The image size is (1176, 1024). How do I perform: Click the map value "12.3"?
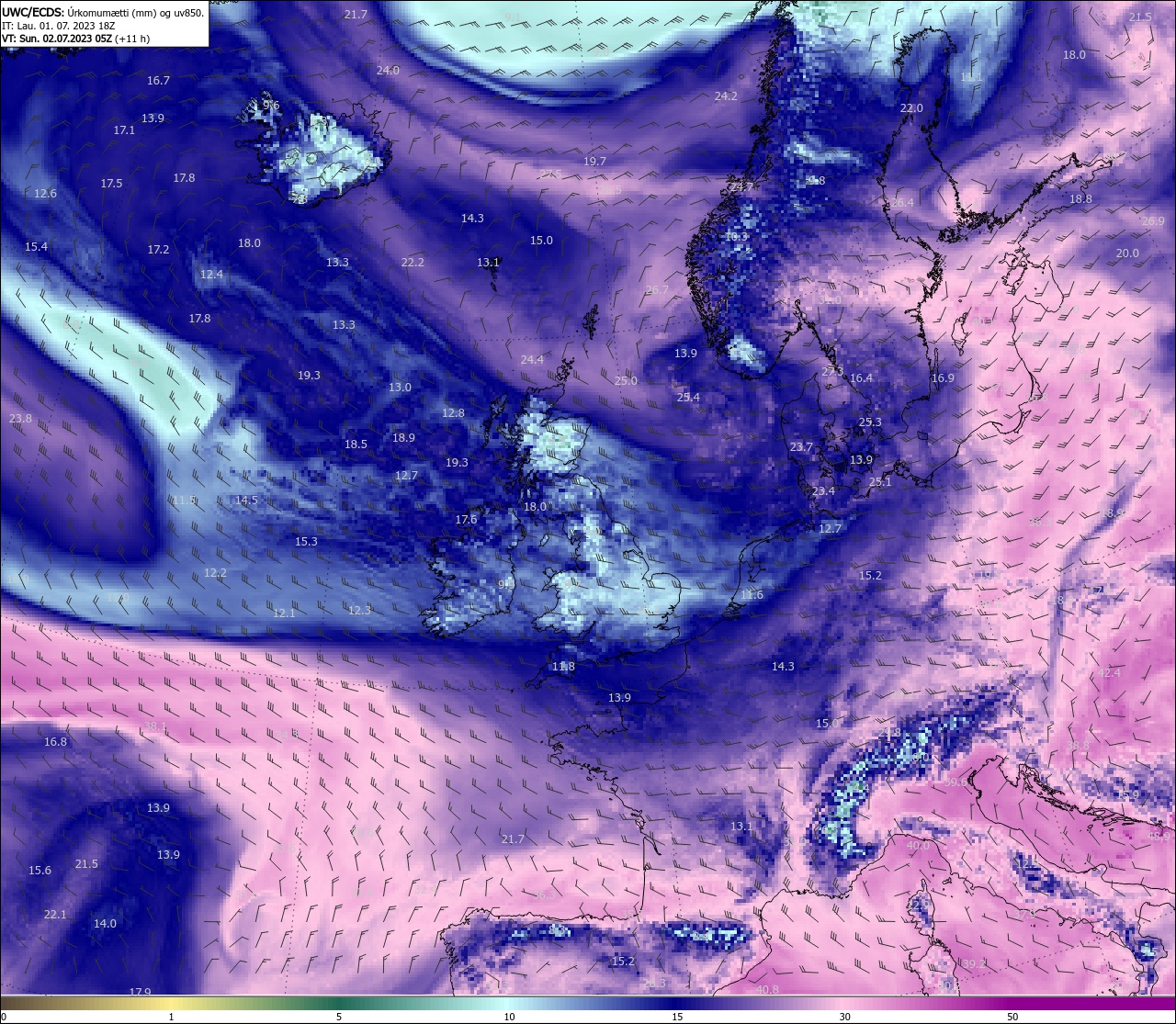point(359,611)
